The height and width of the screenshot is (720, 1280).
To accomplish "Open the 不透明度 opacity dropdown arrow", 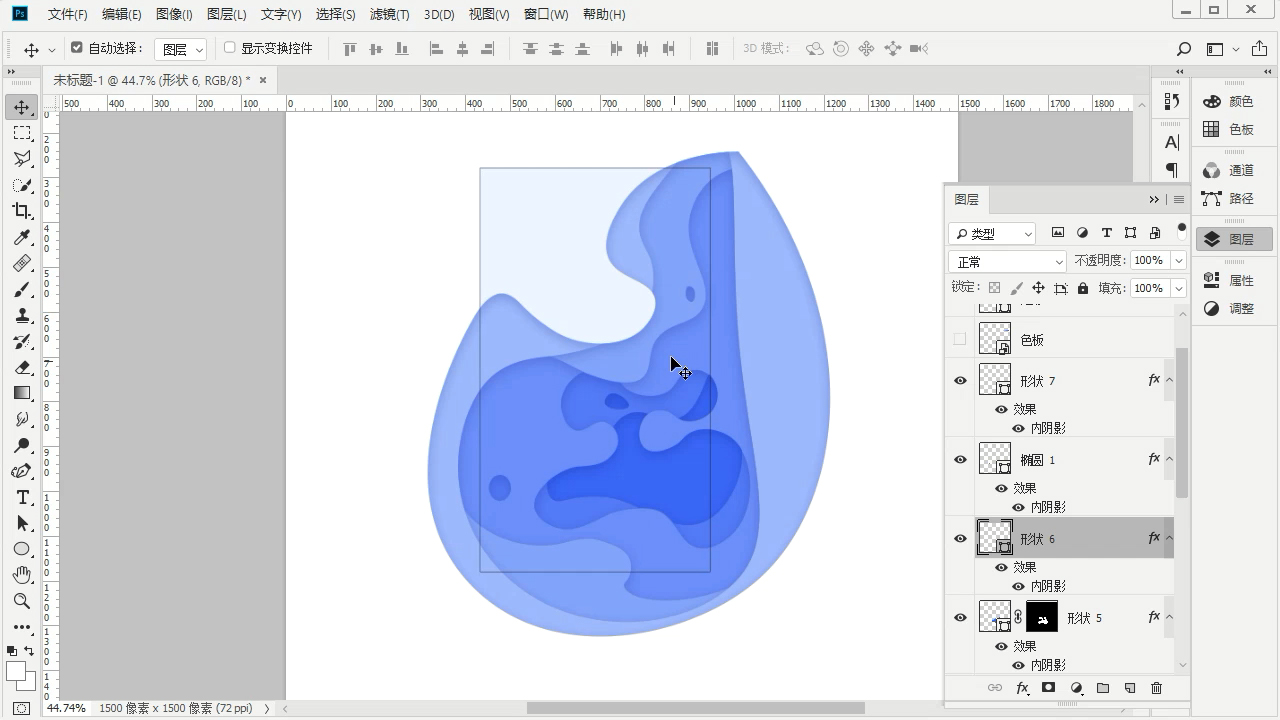I will (1179, 261).
